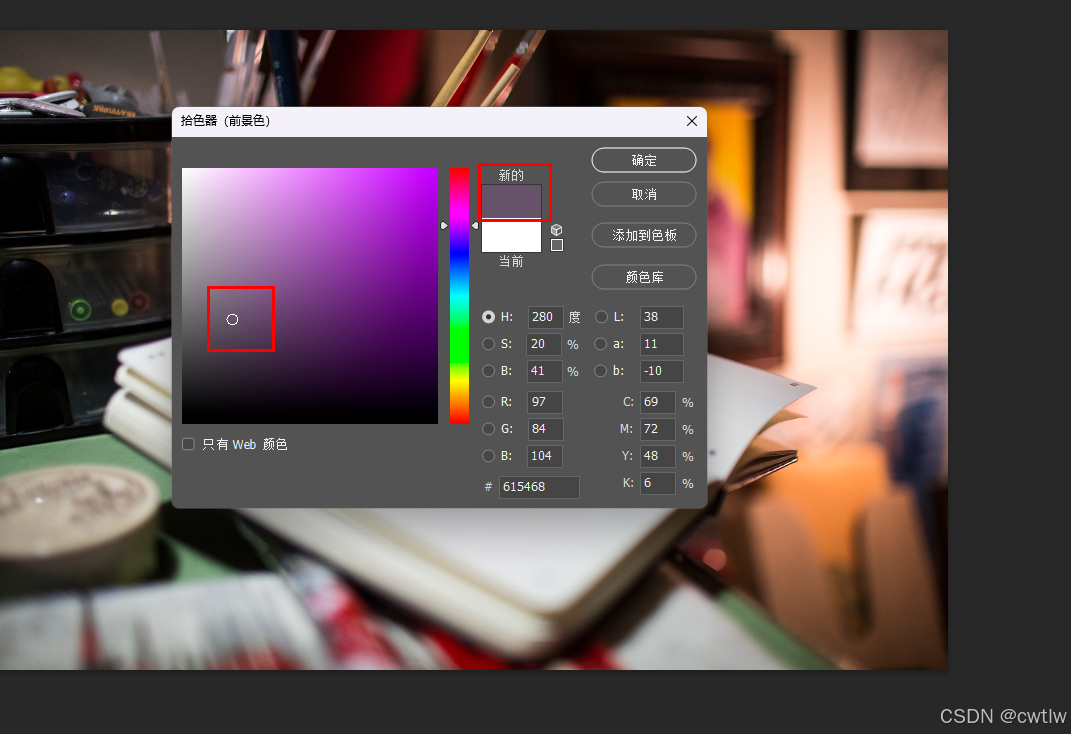
Task: Open 颜色库 color libraries
Action: [x=643, y=277]
